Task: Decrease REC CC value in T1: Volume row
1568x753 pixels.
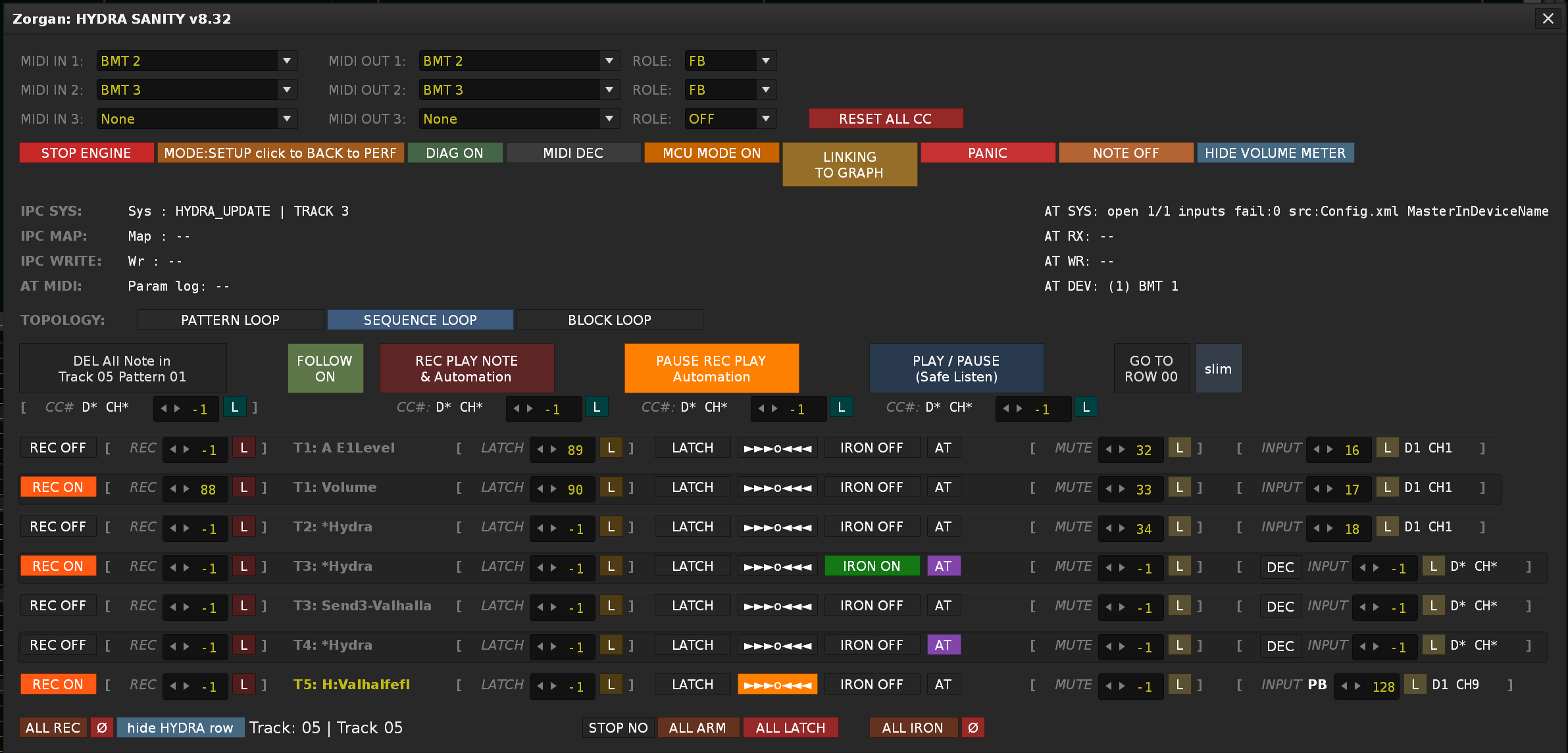Action: coord(173,489)
